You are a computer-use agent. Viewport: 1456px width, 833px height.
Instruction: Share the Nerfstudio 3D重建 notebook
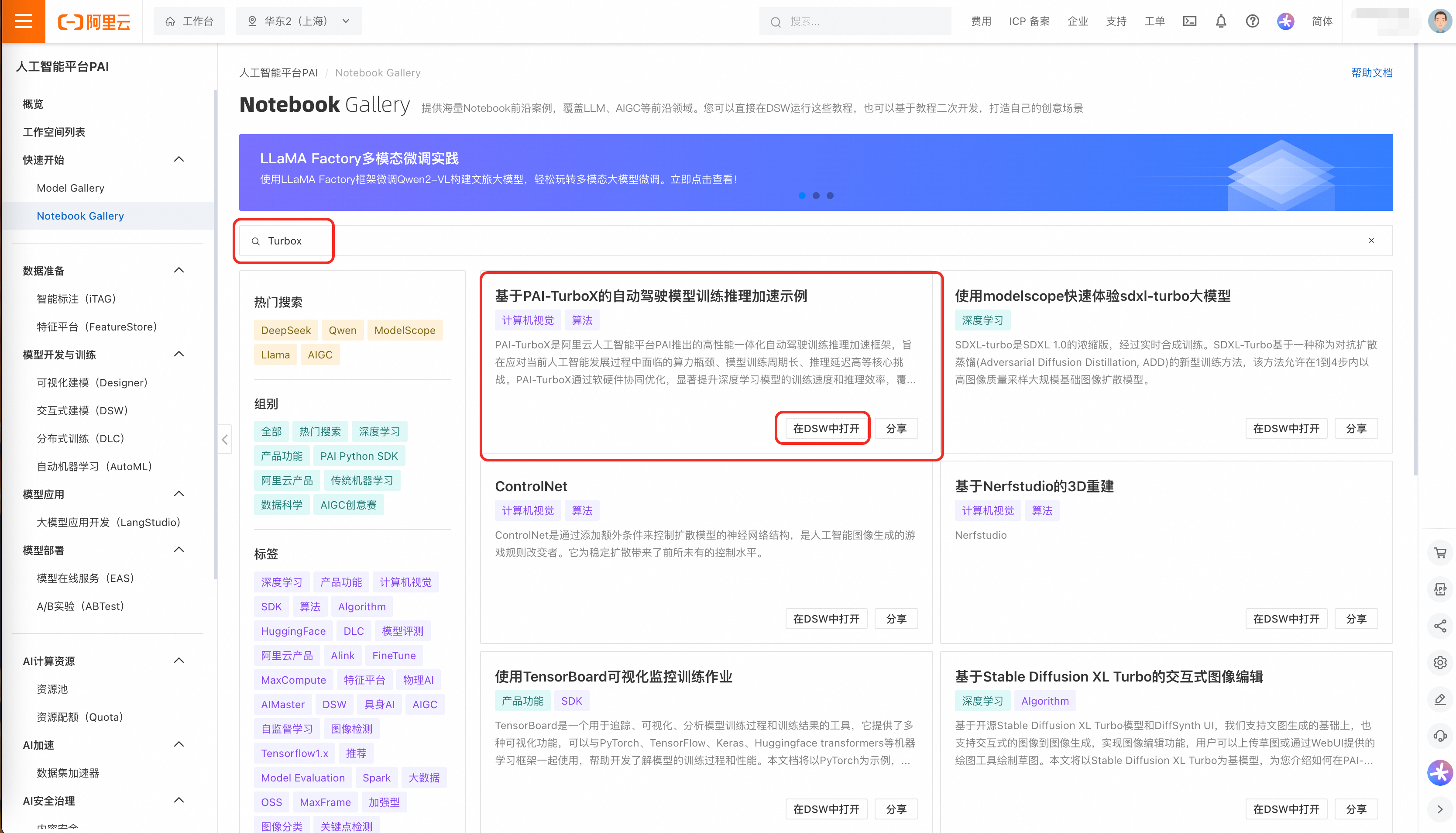point(1356,619)
